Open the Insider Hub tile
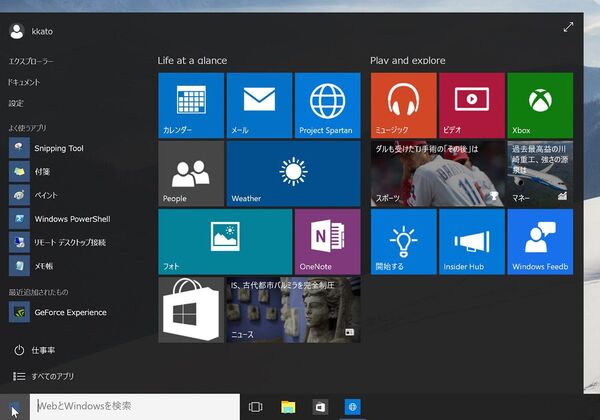This screenshot has width=600, height=420. point(472,242)
